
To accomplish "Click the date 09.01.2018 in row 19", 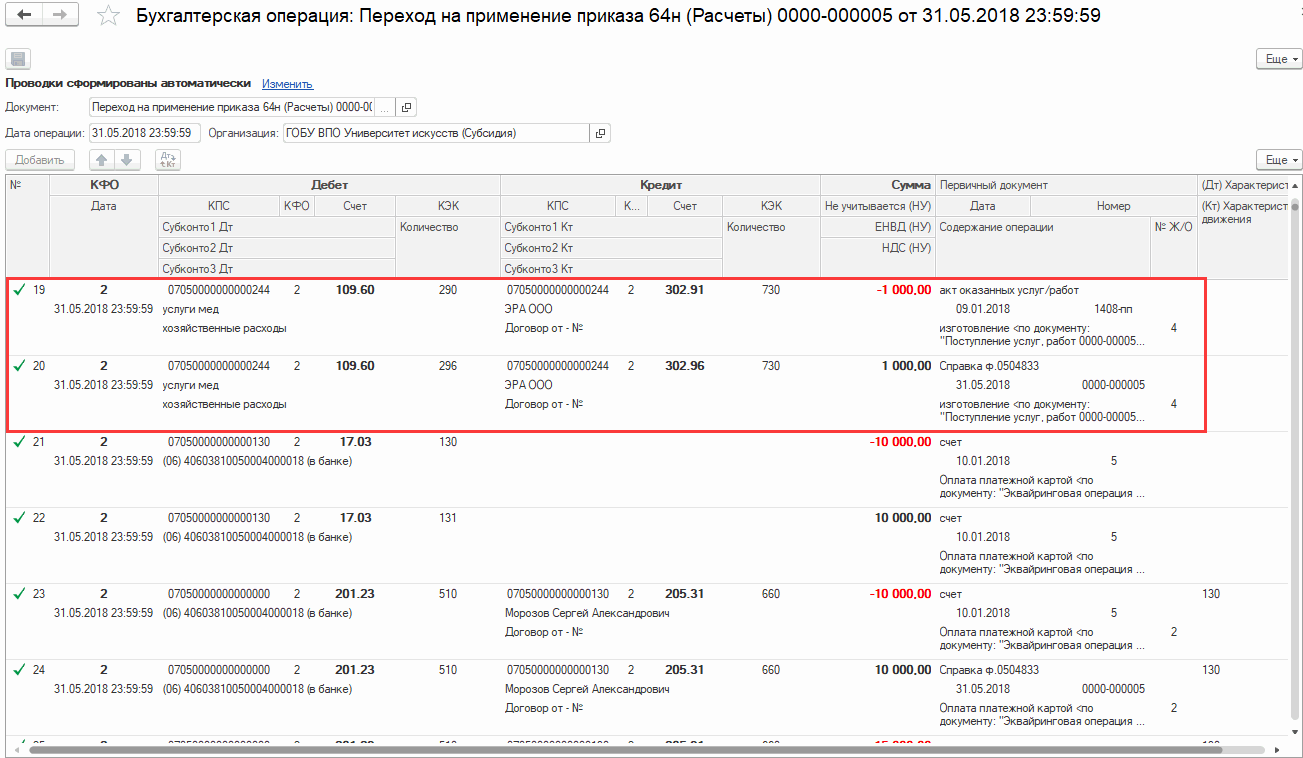I will 983,309.
